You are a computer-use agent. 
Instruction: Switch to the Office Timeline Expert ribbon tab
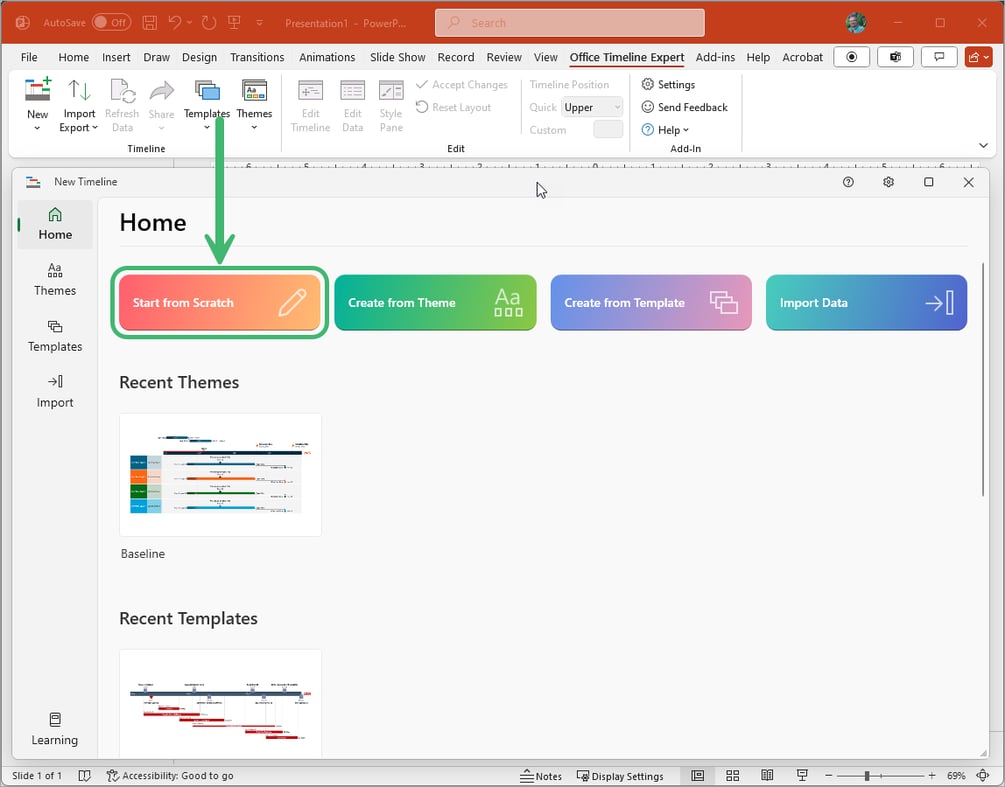pyautogui.click(x=626, y=57)
